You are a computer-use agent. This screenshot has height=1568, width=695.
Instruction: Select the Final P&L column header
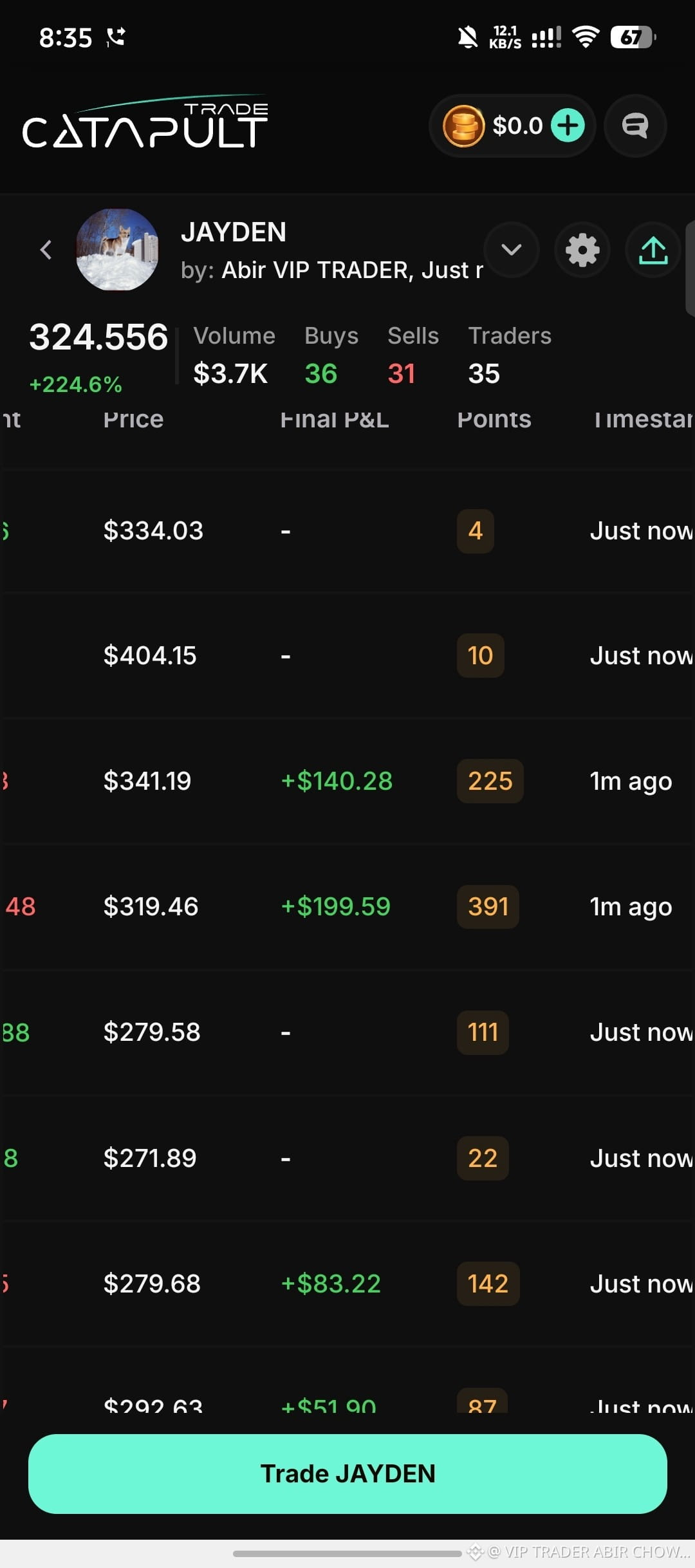tap(335, 420)
